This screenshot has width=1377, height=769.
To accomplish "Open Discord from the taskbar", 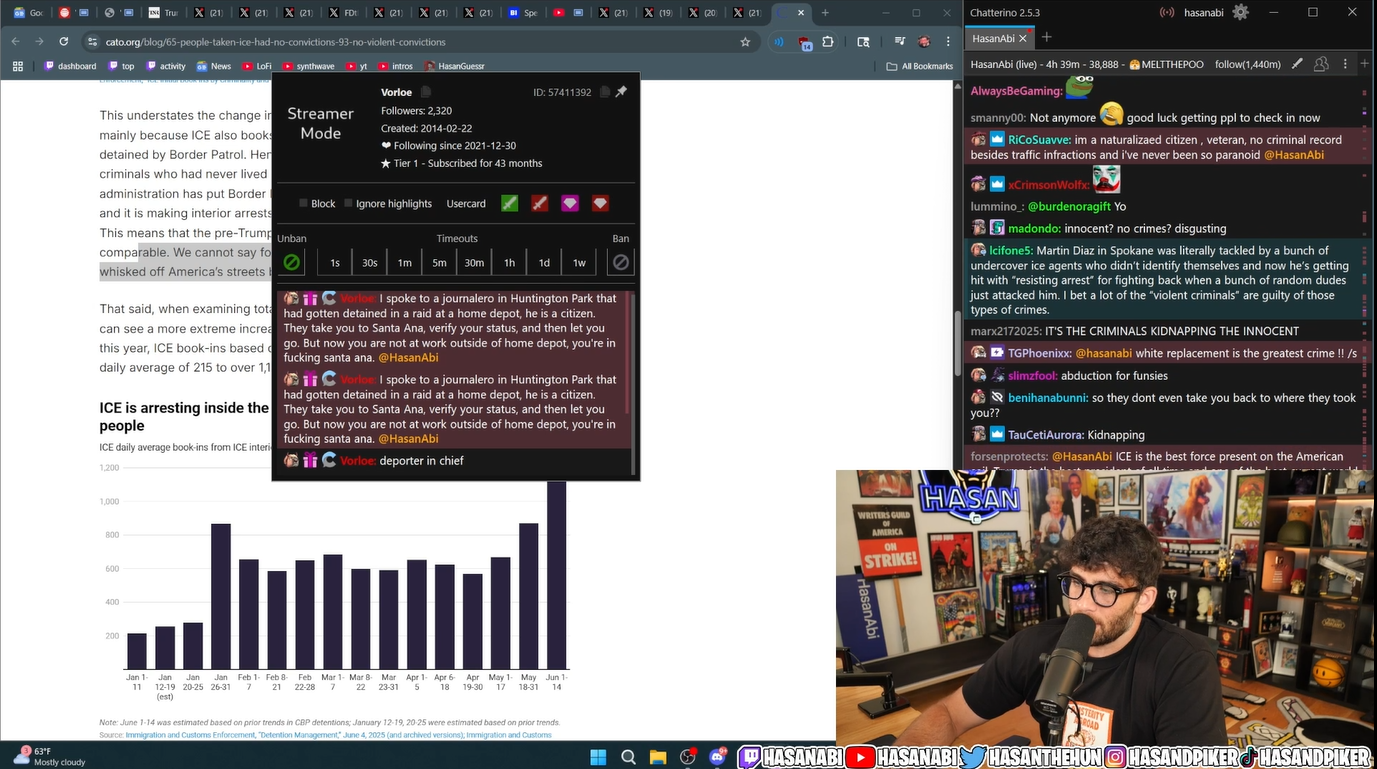I will 718,756.
